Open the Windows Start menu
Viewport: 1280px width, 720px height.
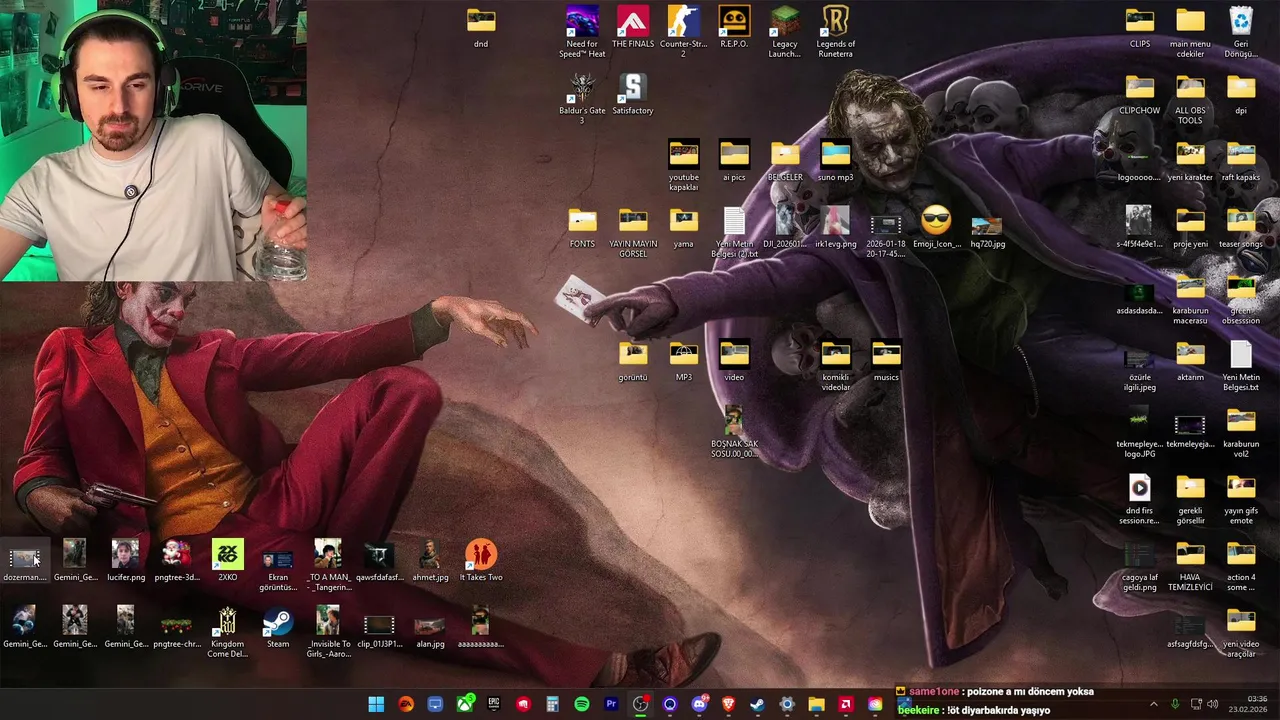pyautogui.click(x=376, y=705)
